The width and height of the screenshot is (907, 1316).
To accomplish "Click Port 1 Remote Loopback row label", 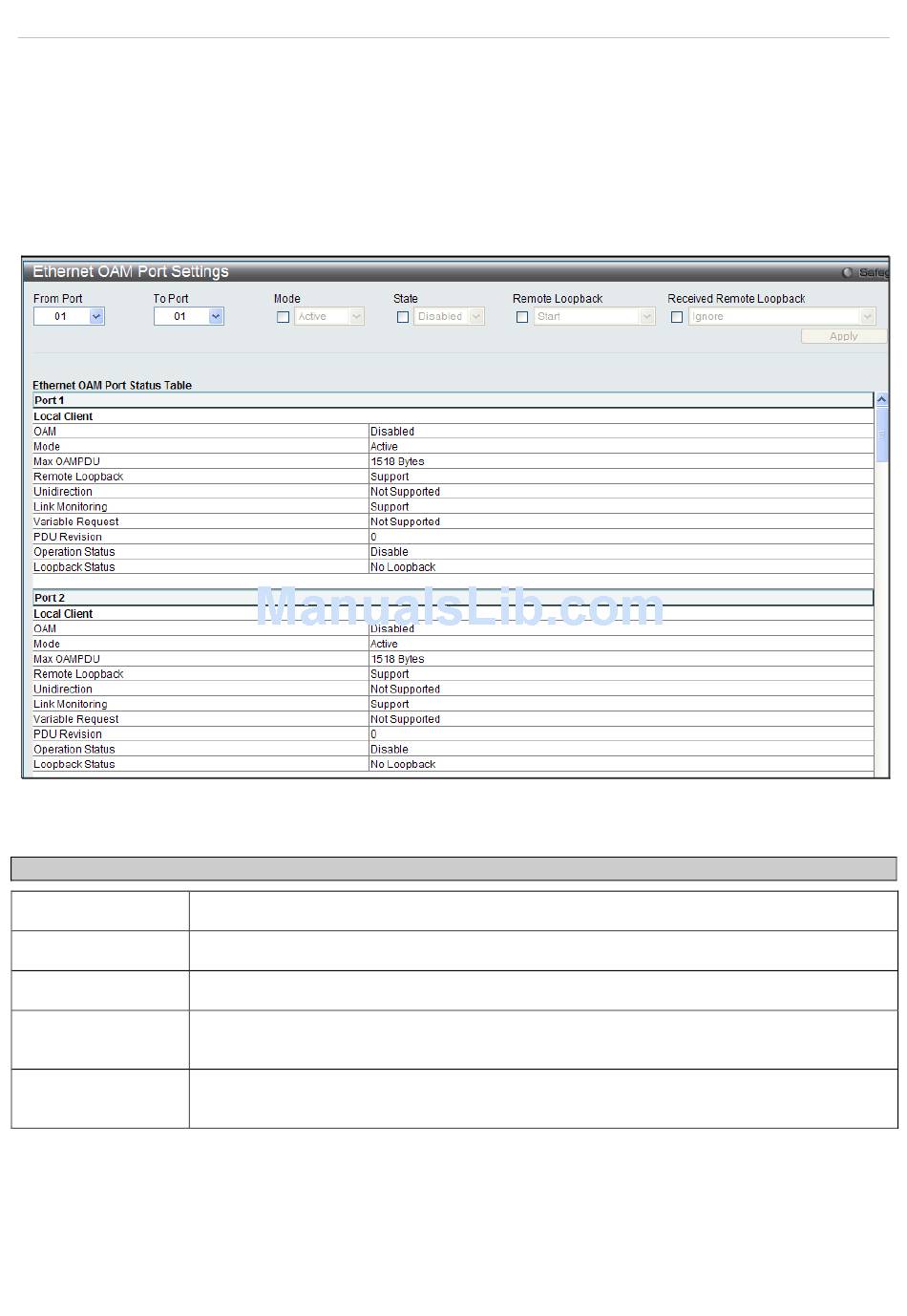I will click(78, 478).
